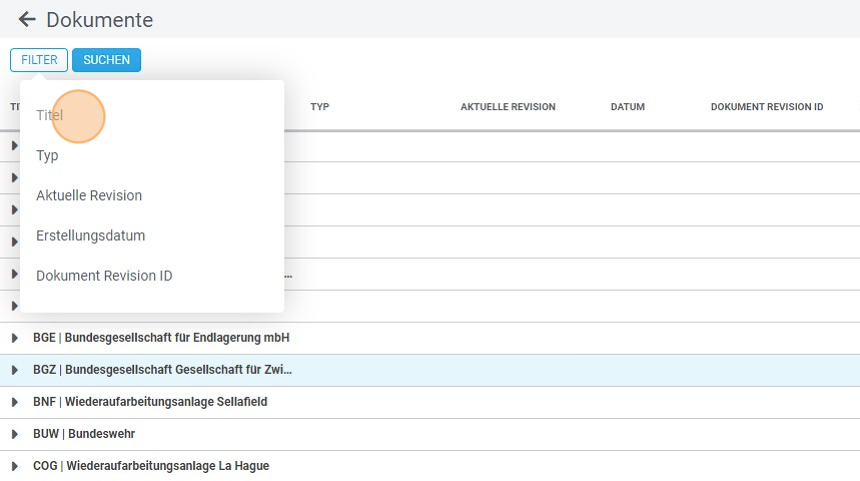860x481 pixels.
Task: Sort by Aktuelle Revision column header
Action: pyautogui.click(x=508, y=107)
